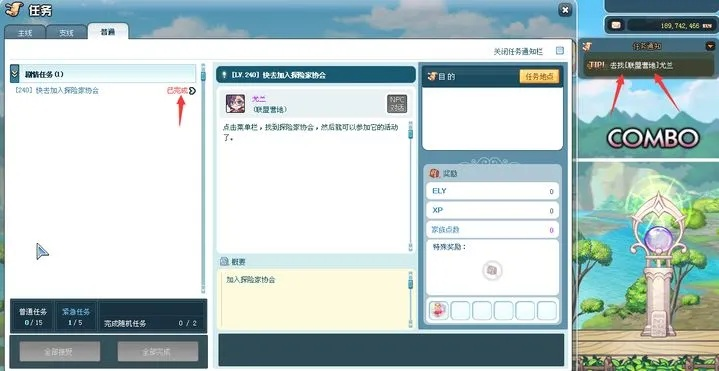The height and width of the screenshot is (371, 719).
Task: Open the mail envelope icon
Action: pos(616,26)
